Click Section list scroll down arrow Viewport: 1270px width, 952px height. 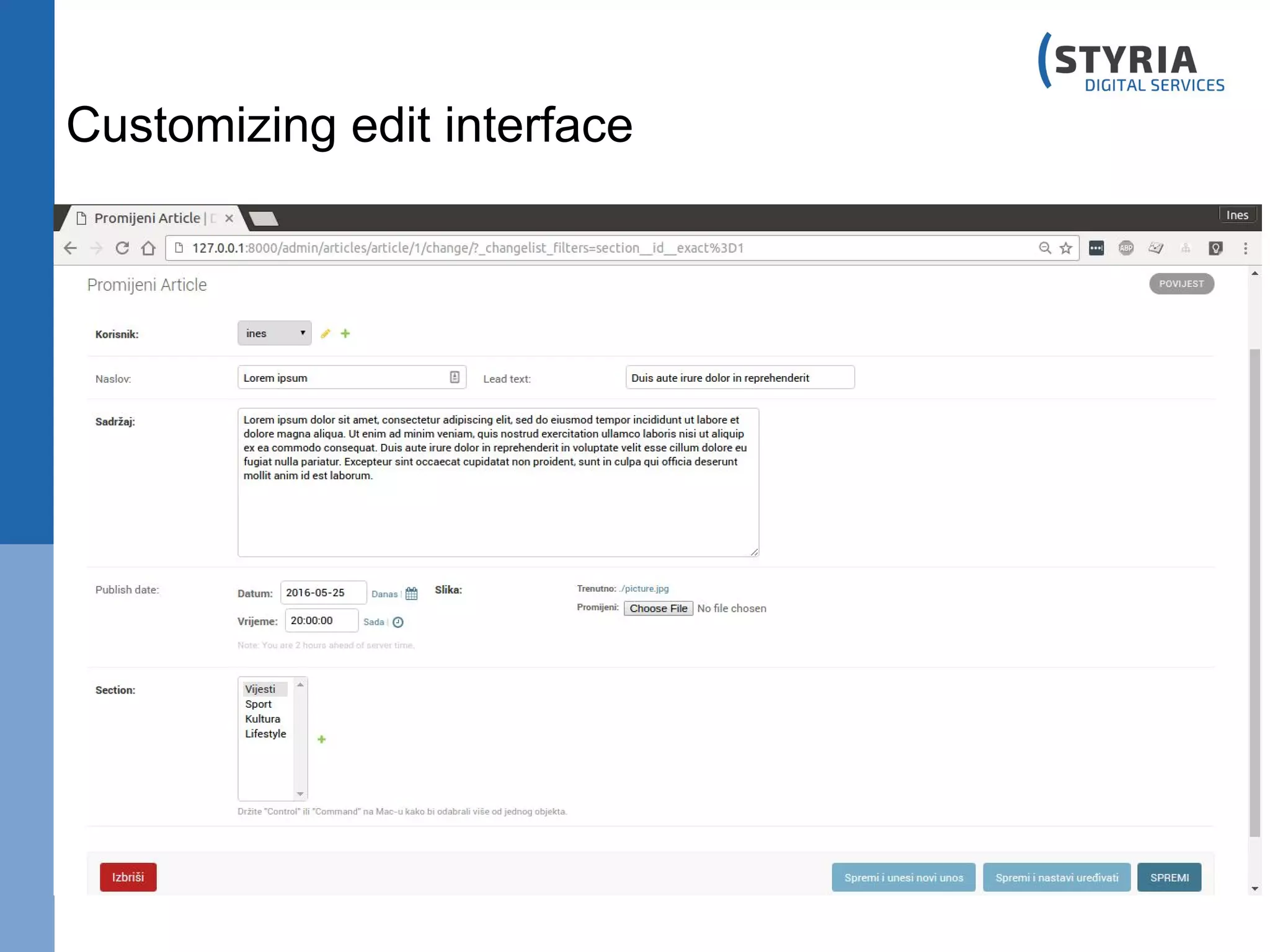(x=300, y=793)
